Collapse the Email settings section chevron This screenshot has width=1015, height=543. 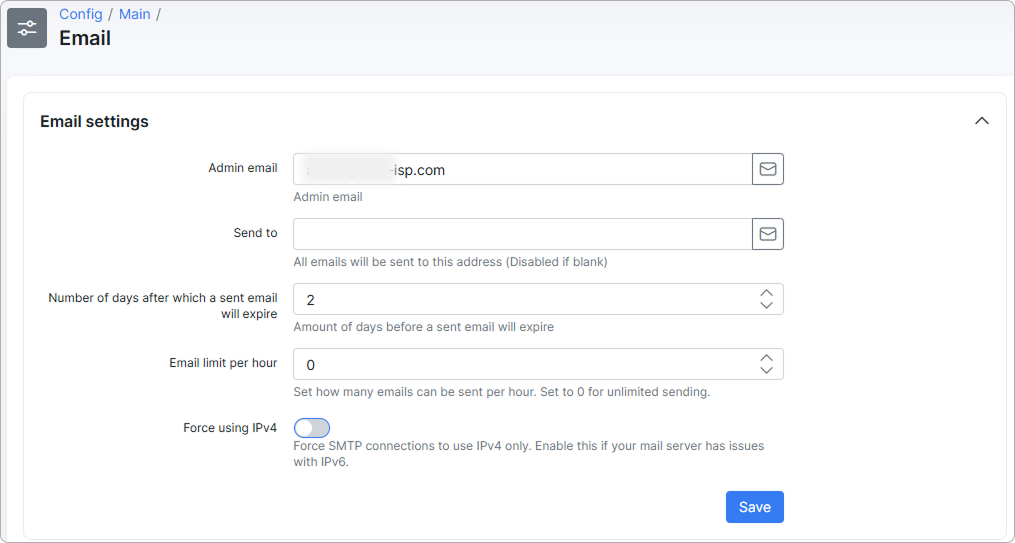coord(982,121)
